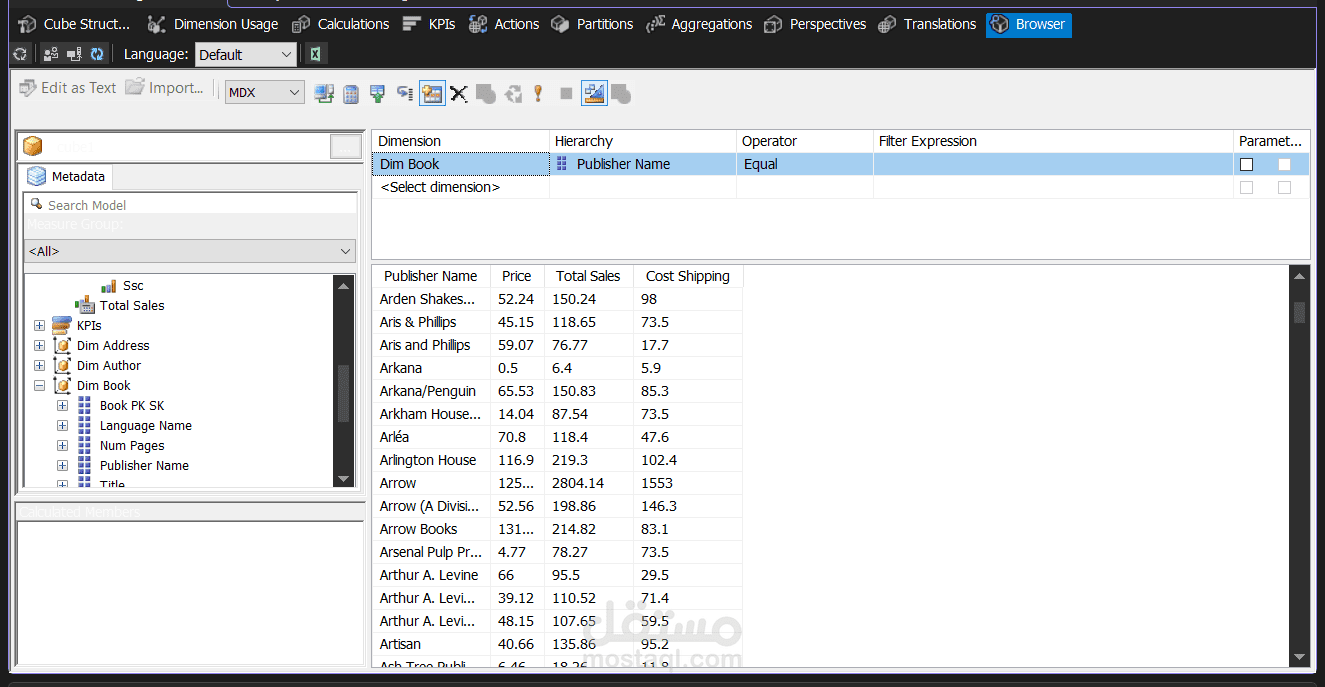Open the Translations tab

927,24
